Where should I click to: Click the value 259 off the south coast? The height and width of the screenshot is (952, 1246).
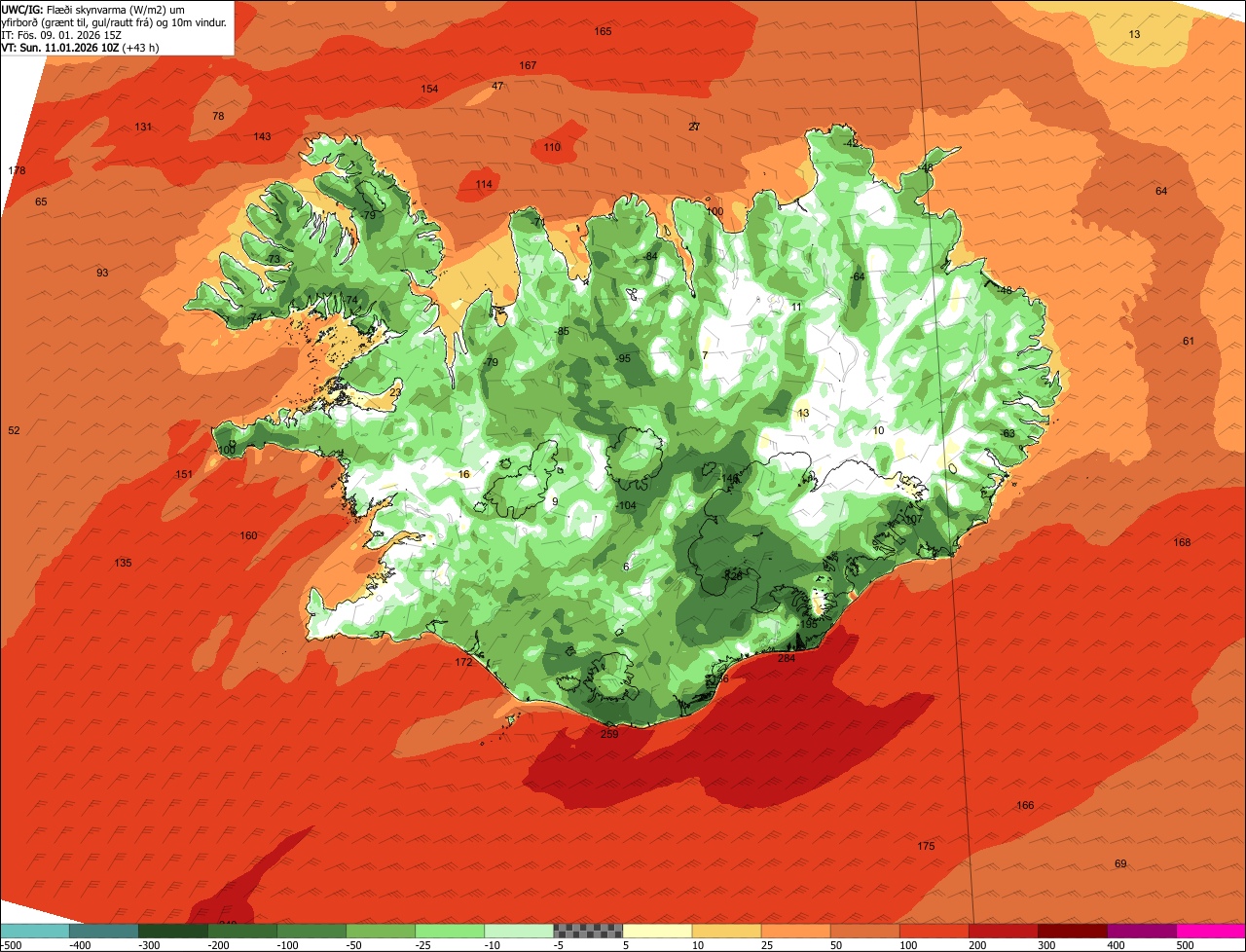click(609, 733)
